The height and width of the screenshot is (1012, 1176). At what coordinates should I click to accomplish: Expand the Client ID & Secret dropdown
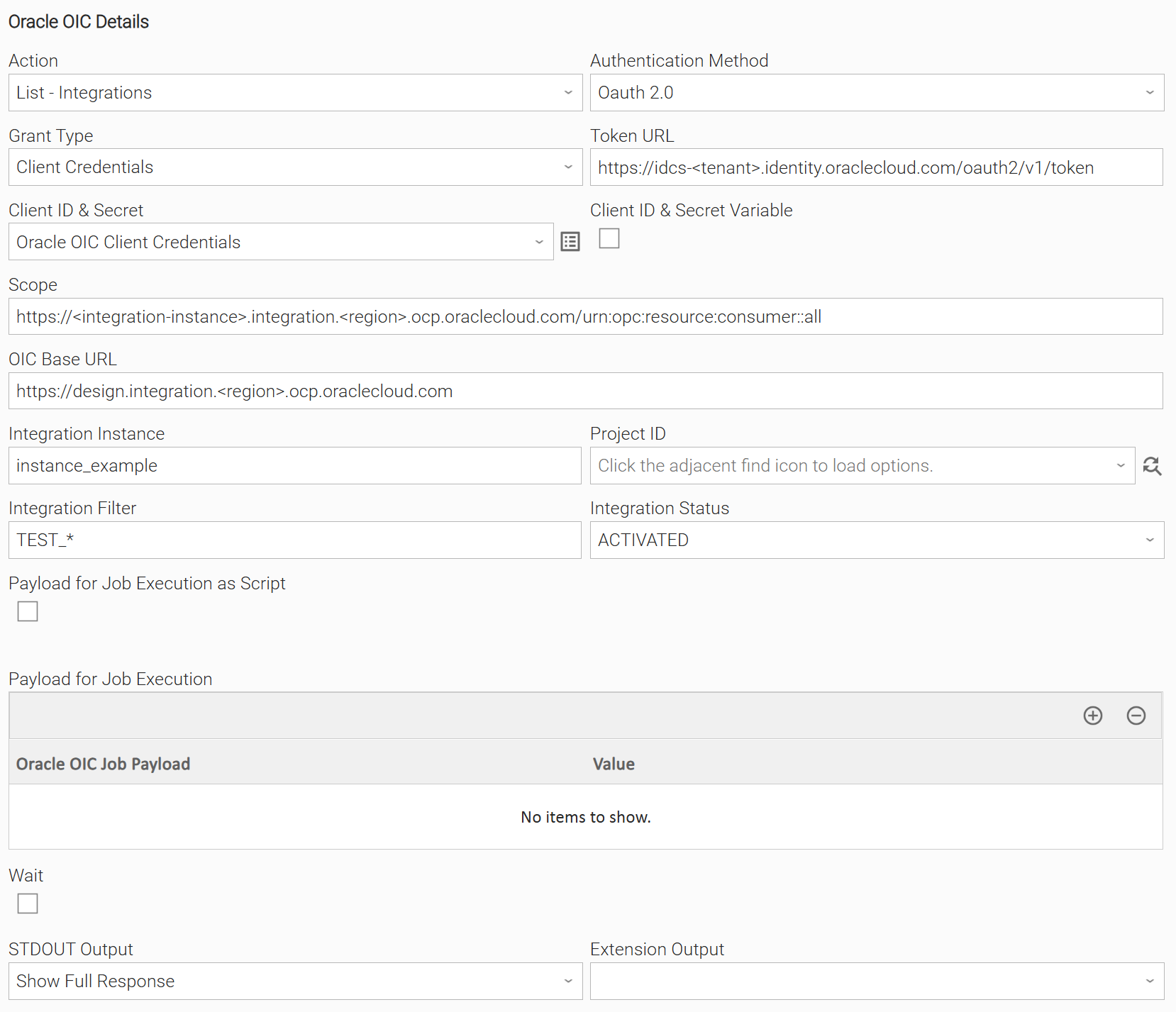281,242
